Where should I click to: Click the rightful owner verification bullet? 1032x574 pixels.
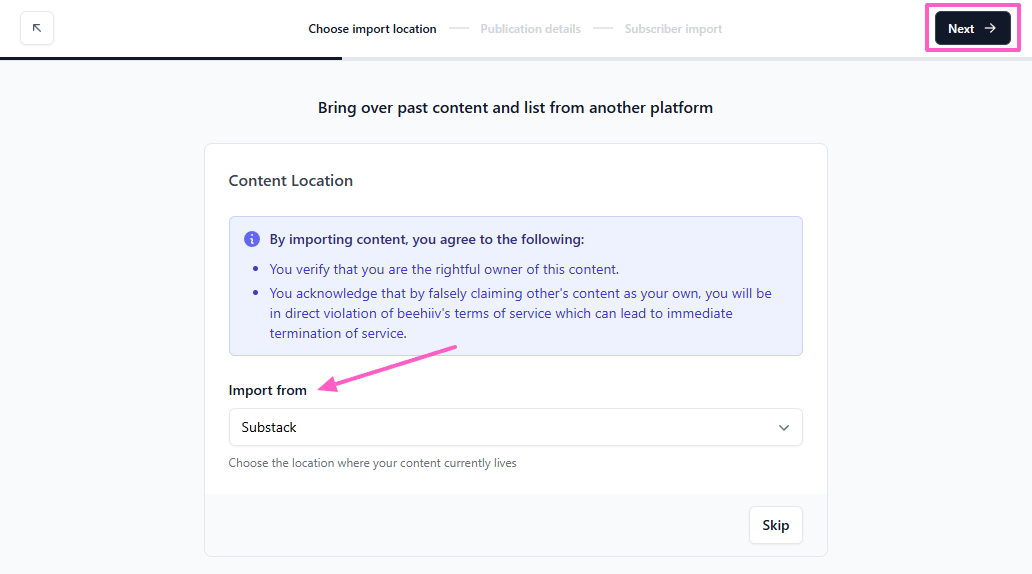(444, 269)
